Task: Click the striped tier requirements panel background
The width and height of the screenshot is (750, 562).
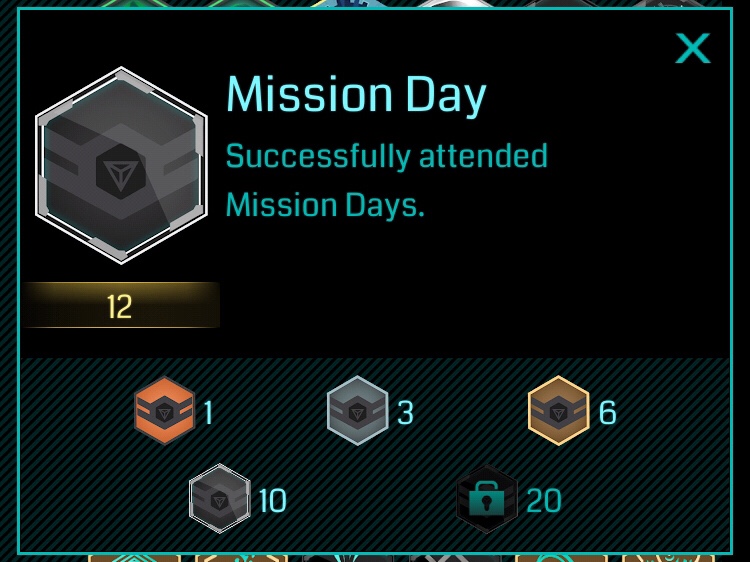Action: pyautogui.click(x=375, y=454)
